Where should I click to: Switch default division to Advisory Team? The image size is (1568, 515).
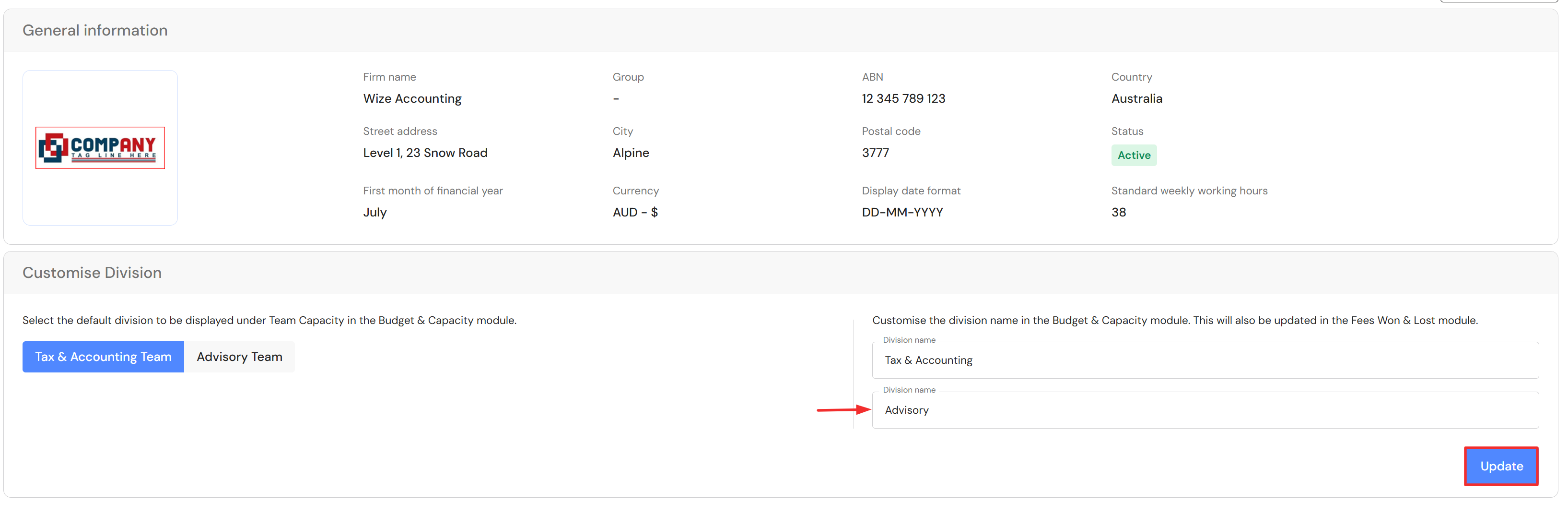239,357
